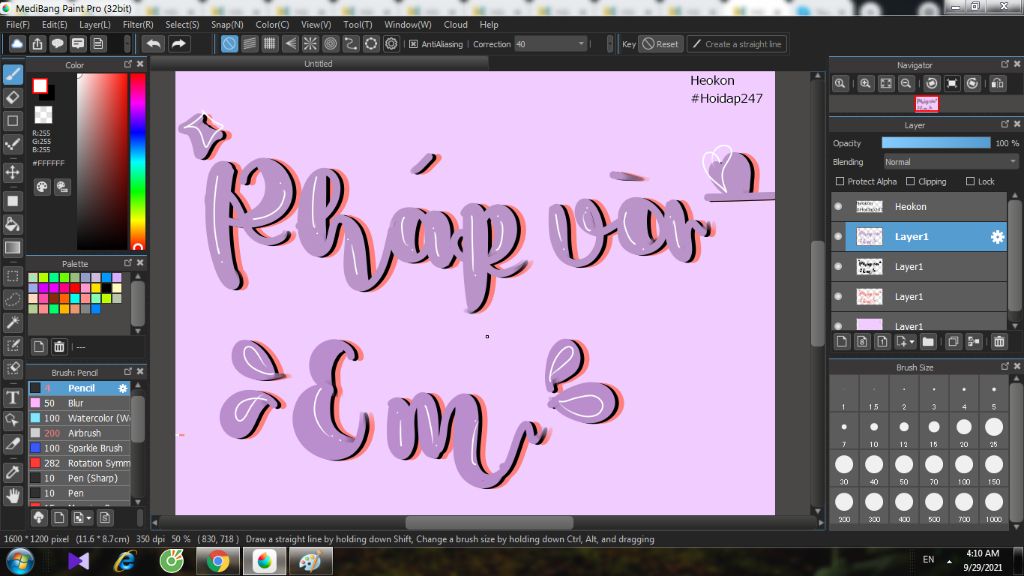
Task: Activate the radial snap icon
Action: [x=310, y=44]
